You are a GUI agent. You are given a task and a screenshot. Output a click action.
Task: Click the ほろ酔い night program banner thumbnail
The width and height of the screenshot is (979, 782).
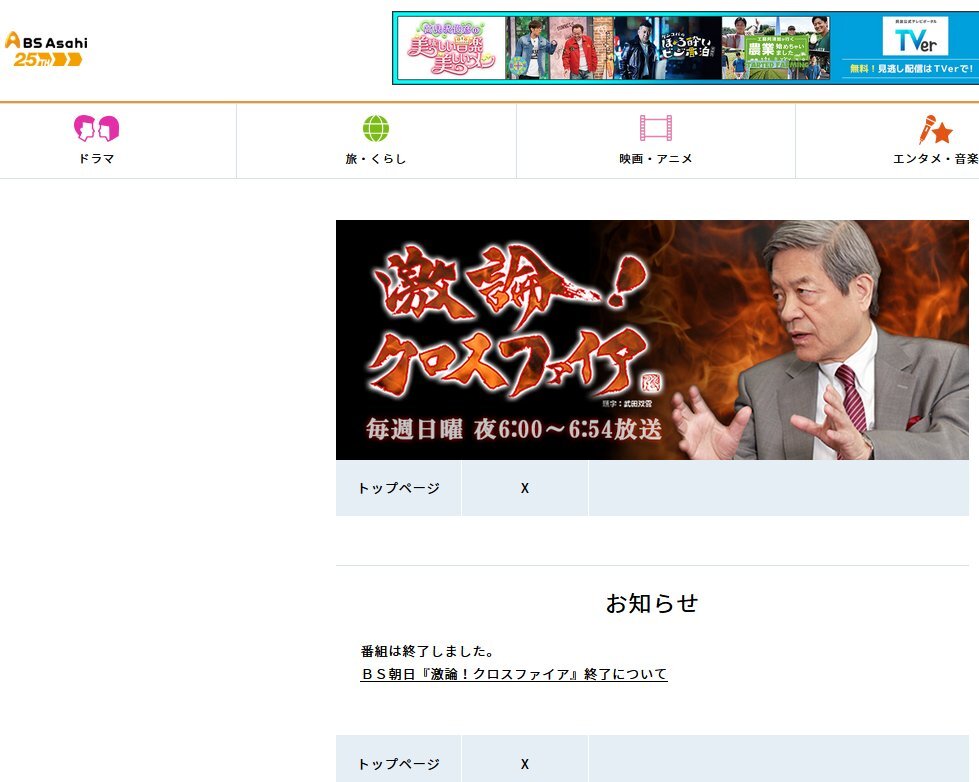(668, 48)
